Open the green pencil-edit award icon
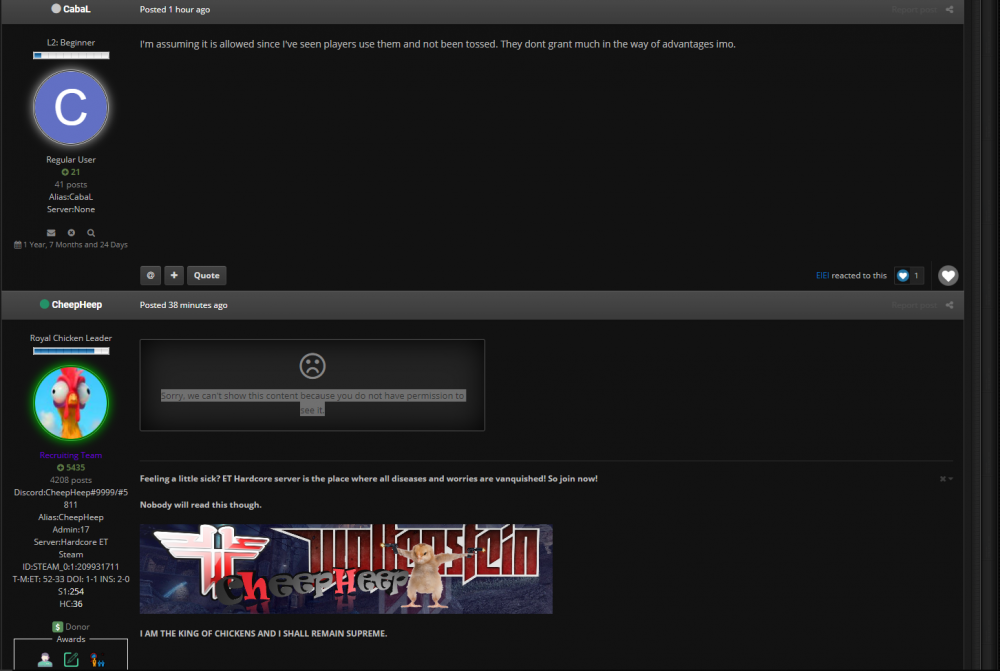The width and height of the screenshot is (1000, 671). point(71,660)
